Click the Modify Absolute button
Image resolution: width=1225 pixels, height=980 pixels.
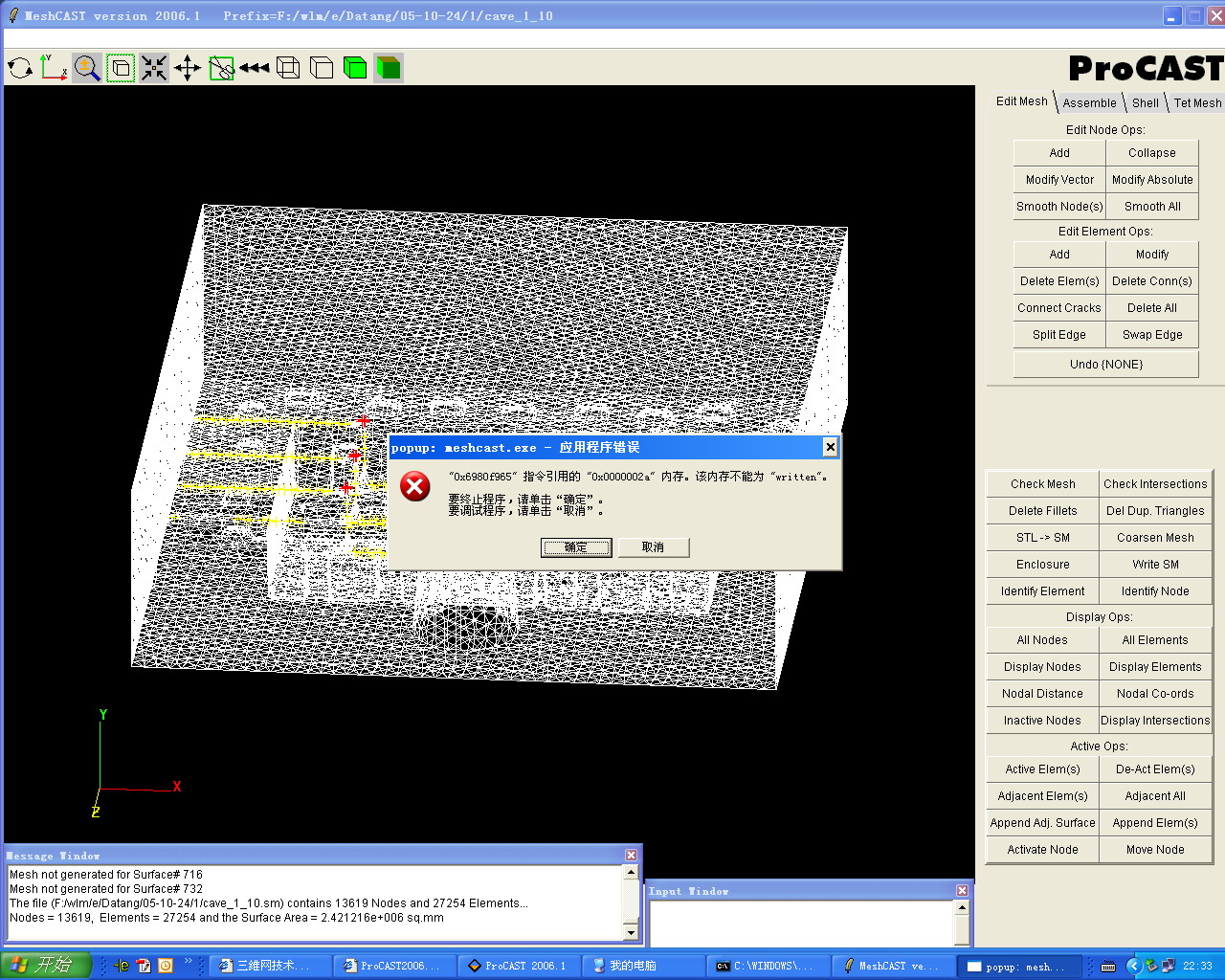pyautogui.click(x=1152, y=180)
